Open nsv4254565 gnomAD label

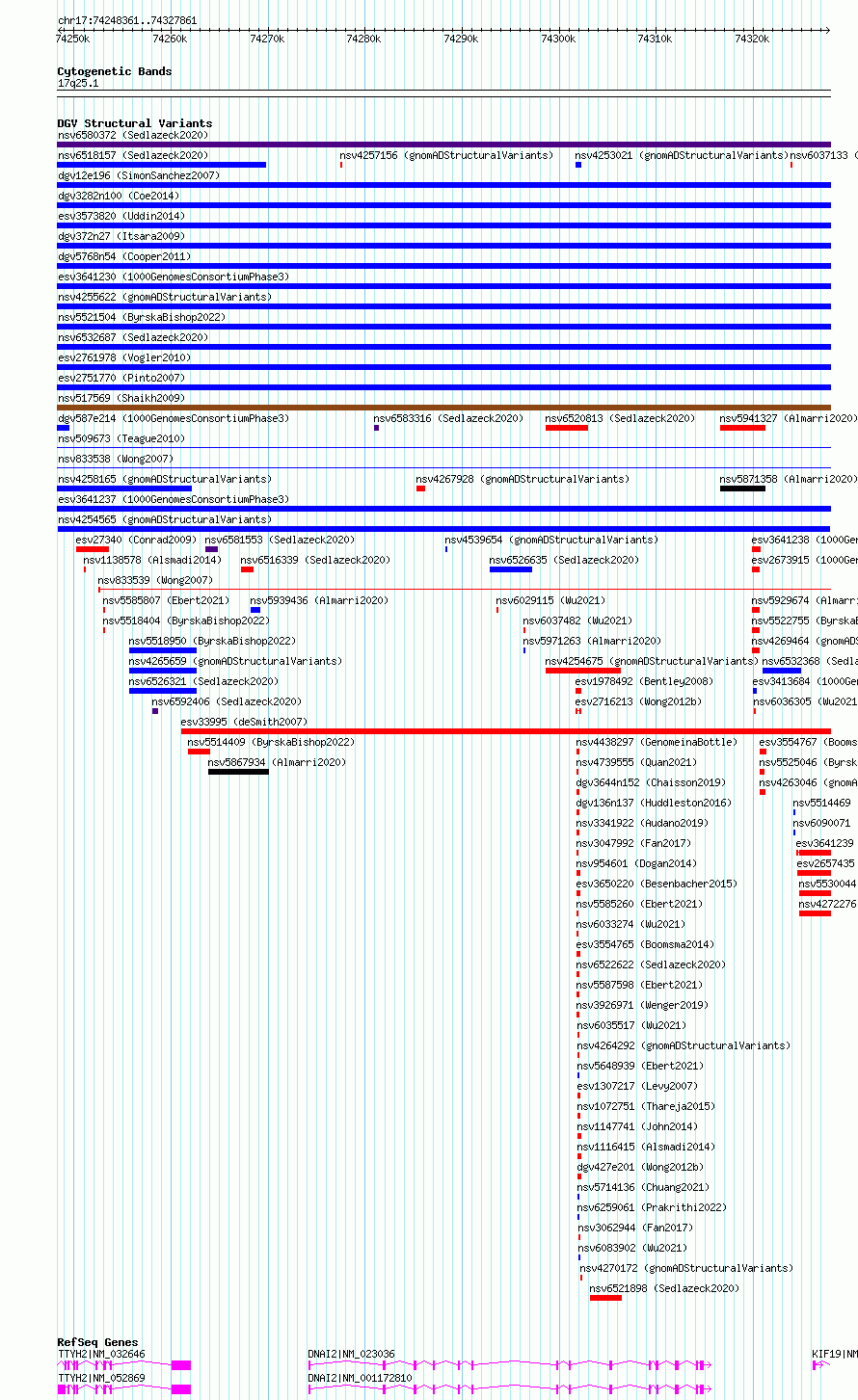[165, 520]
